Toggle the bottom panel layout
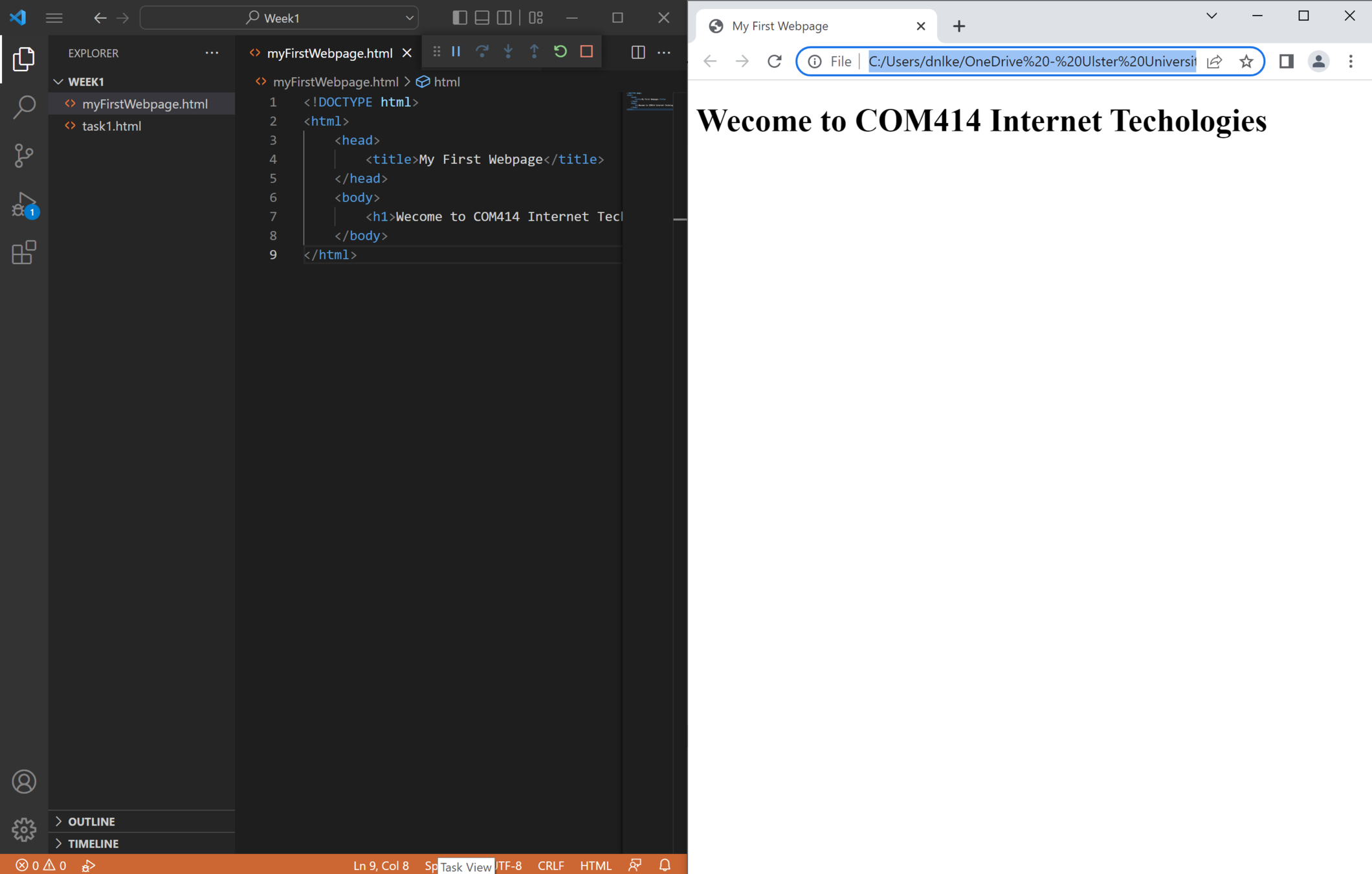Image resolution: width=1372 pixels, height=874 pixels. click(482, 17)
